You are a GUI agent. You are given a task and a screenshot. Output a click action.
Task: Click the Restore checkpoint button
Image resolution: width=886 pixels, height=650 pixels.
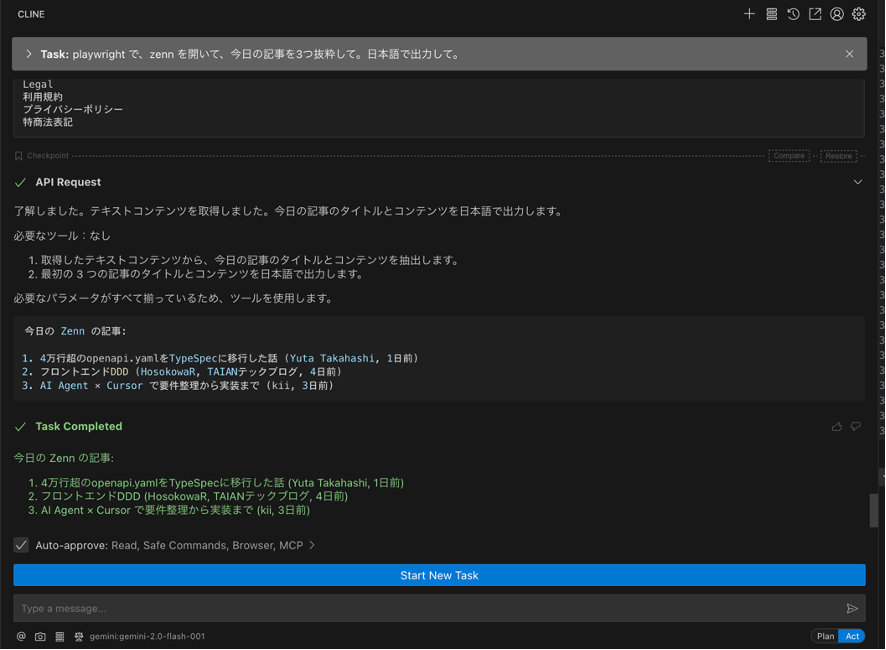click(839, 155)
